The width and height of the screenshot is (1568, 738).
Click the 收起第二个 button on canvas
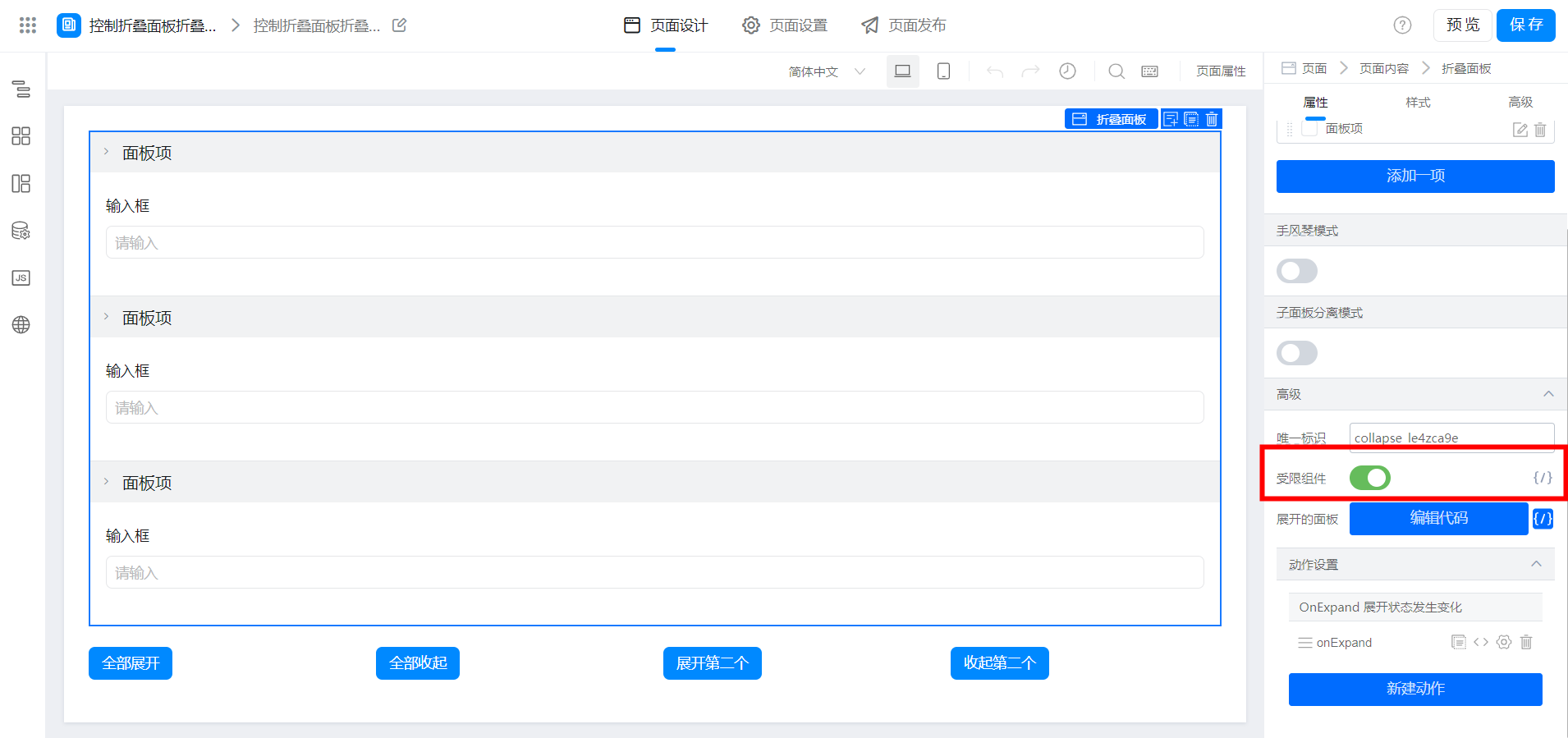pos(1000,663)
